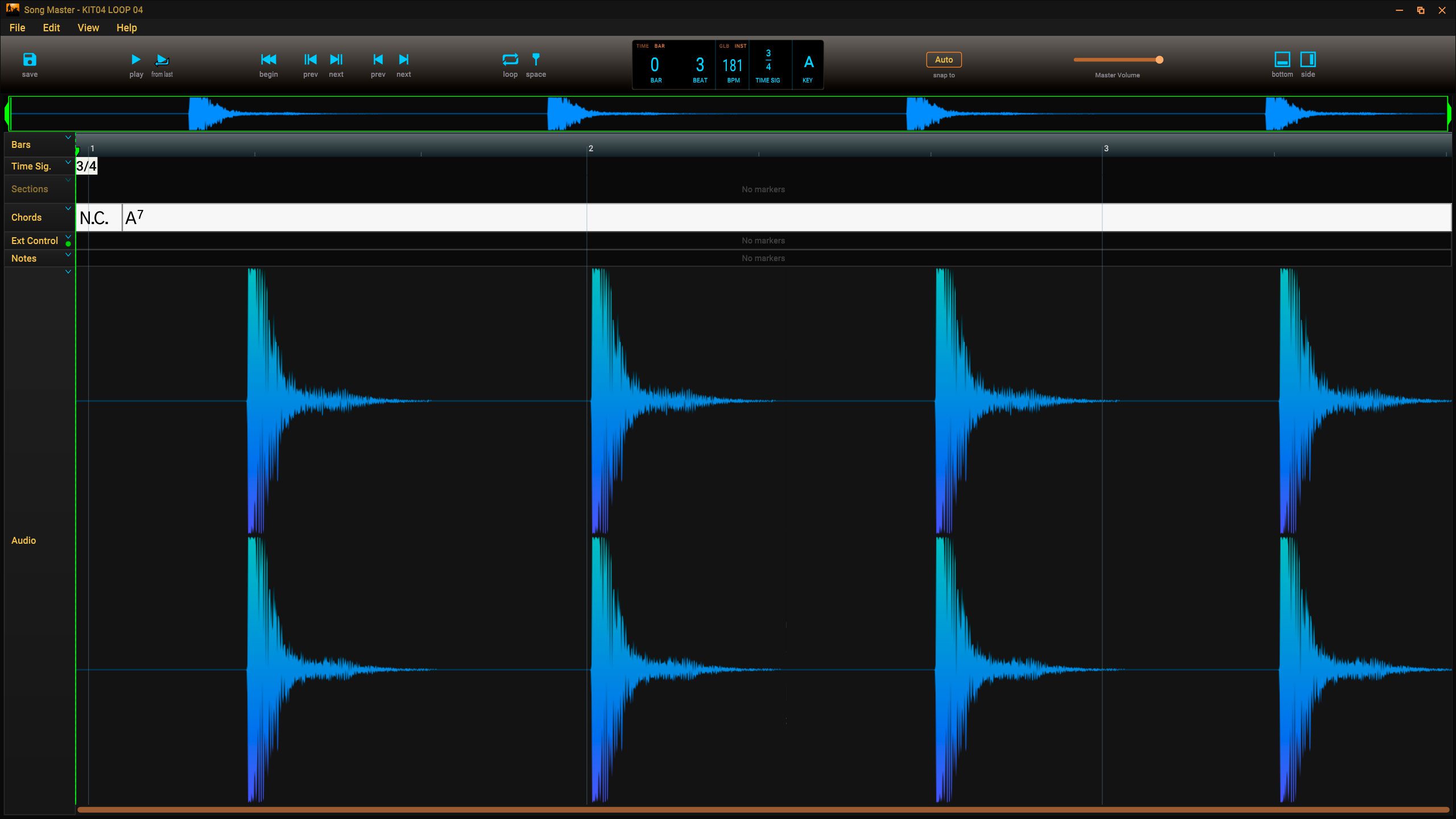Click the BPM value 181
Image resolution: width=1456 pixels, height=819 pixels.
[731, 64]
